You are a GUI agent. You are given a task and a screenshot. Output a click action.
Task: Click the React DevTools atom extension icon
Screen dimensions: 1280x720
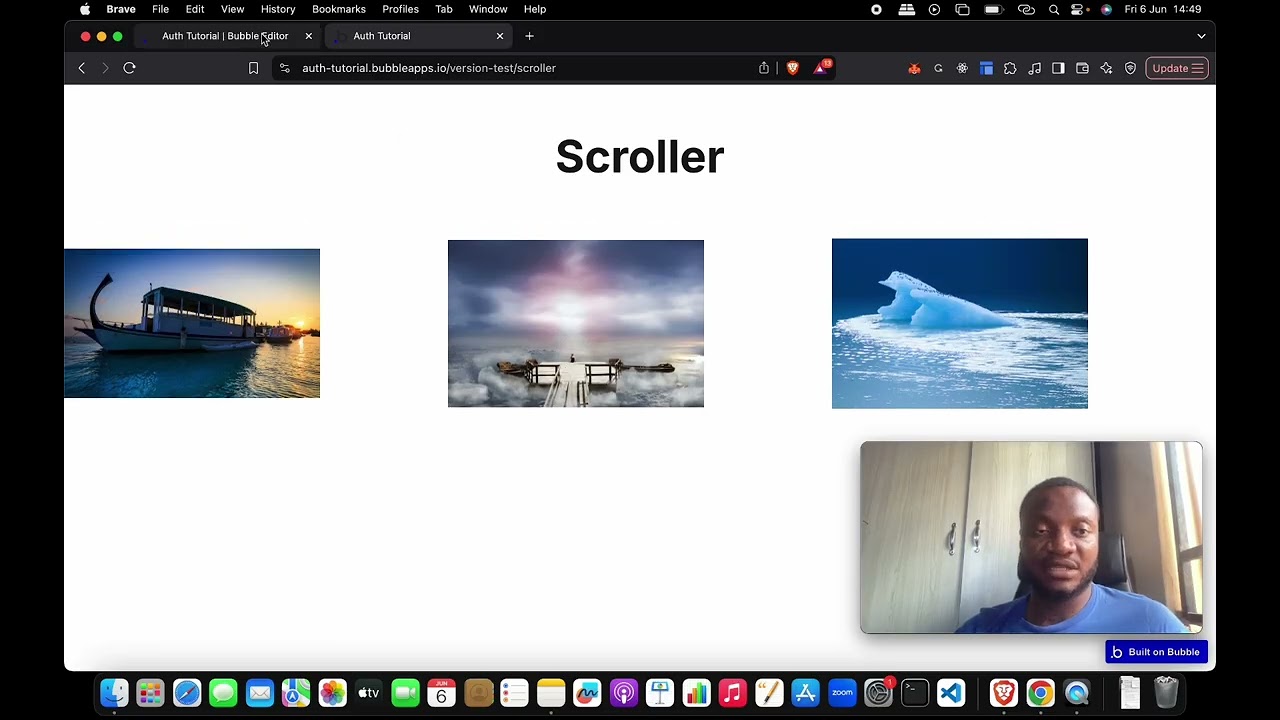[962, 68]
